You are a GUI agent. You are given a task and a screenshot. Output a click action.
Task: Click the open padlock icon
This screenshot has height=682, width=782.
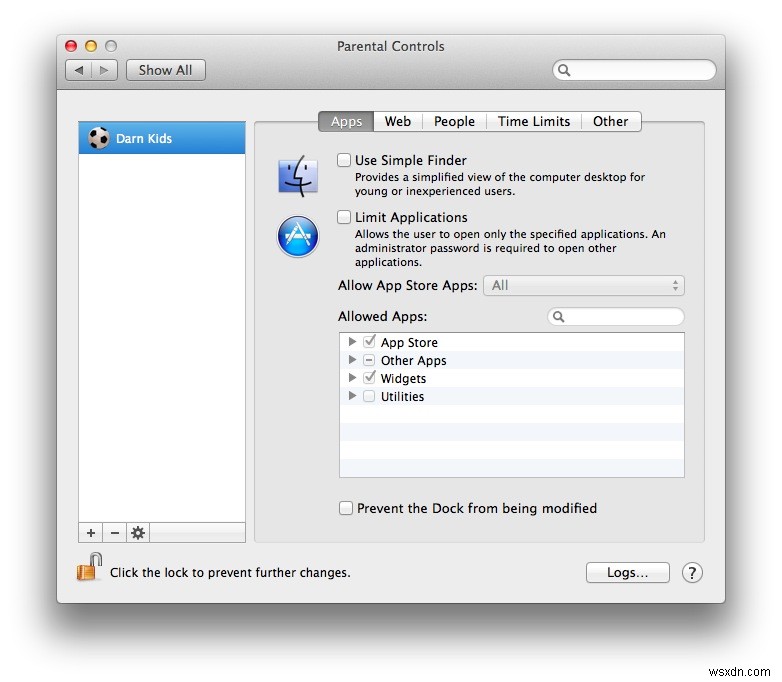pyautogui.click(x=89, y=567)
